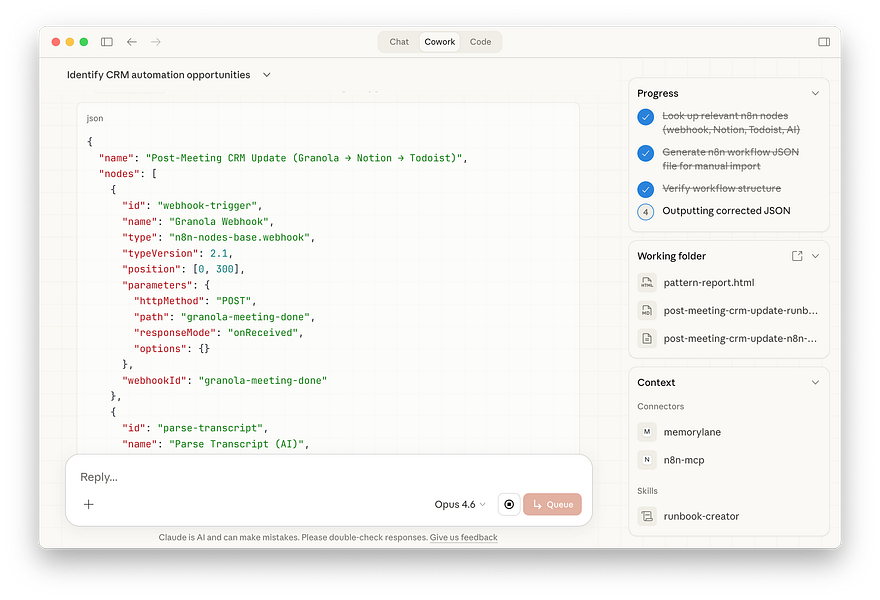The width and height of the screenshot is (880, 600).
Task: Click the Working folder heading
Action: click(x=671, y=256)
